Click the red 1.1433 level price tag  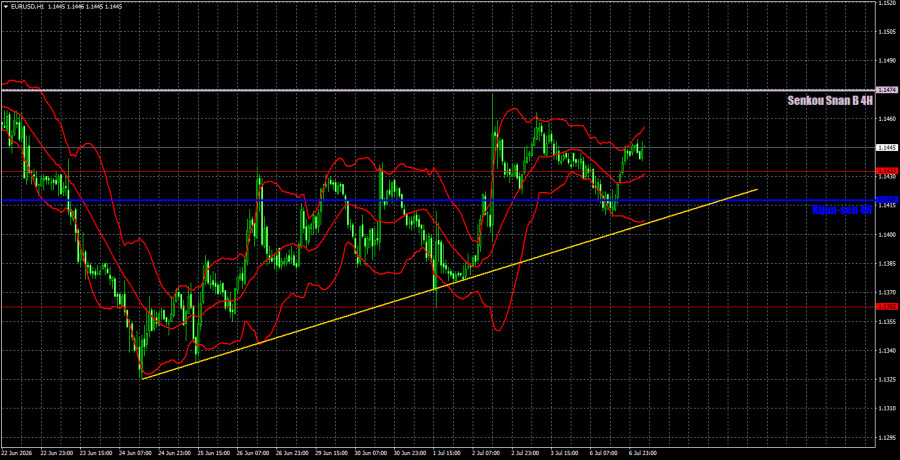tap(885, 171)
